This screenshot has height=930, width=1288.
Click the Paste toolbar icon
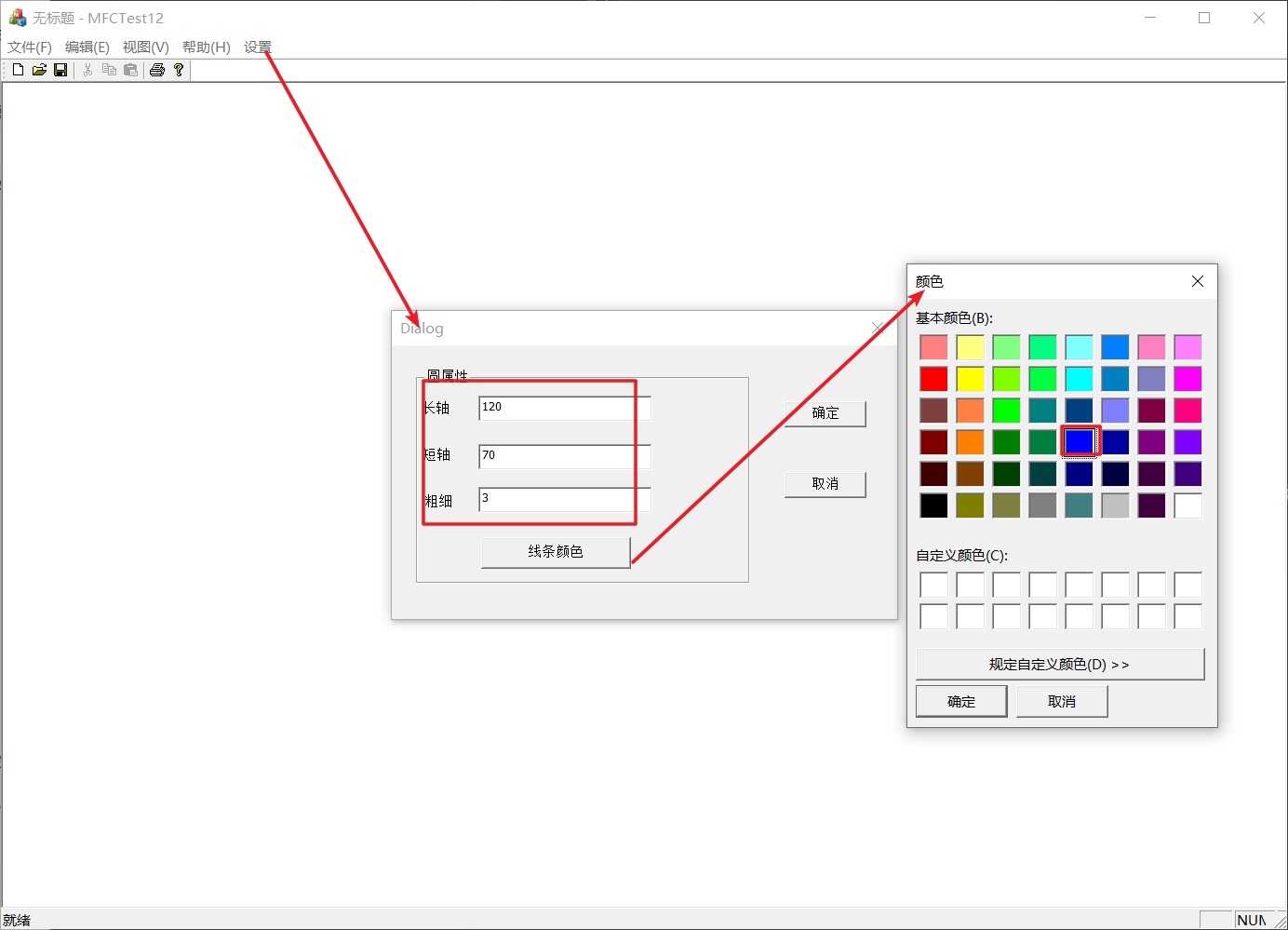pyautogui.click(x=130, y=70)
